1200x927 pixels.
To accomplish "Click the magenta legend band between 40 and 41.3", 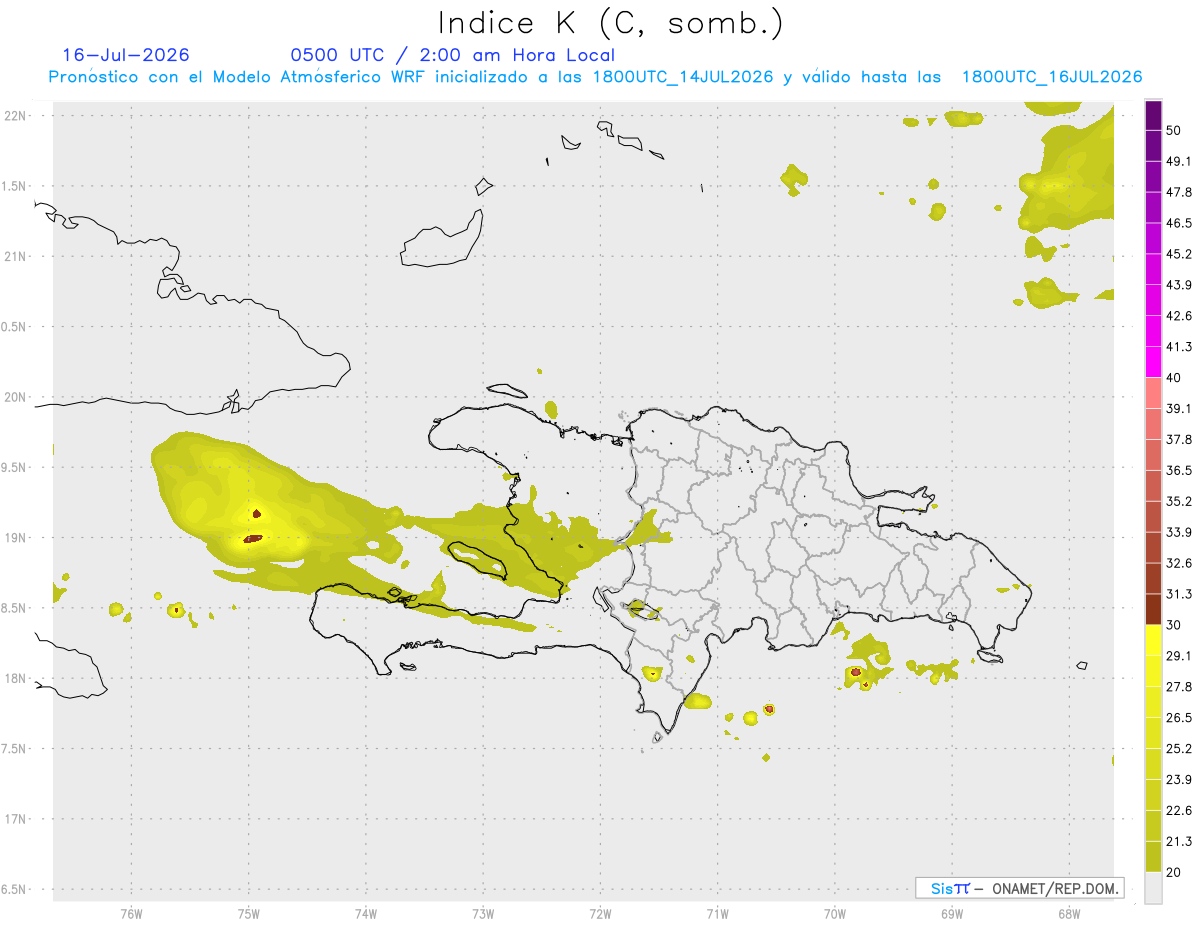I will (x=1153, y=362).
